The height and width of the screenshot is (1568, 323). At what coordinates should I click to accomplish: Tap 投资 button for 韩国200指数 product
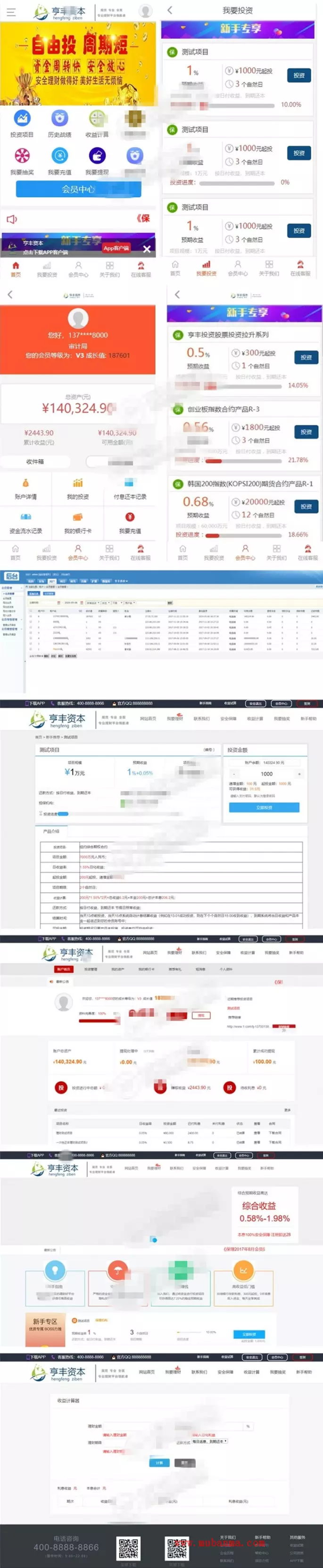click(x=306, y=506)
